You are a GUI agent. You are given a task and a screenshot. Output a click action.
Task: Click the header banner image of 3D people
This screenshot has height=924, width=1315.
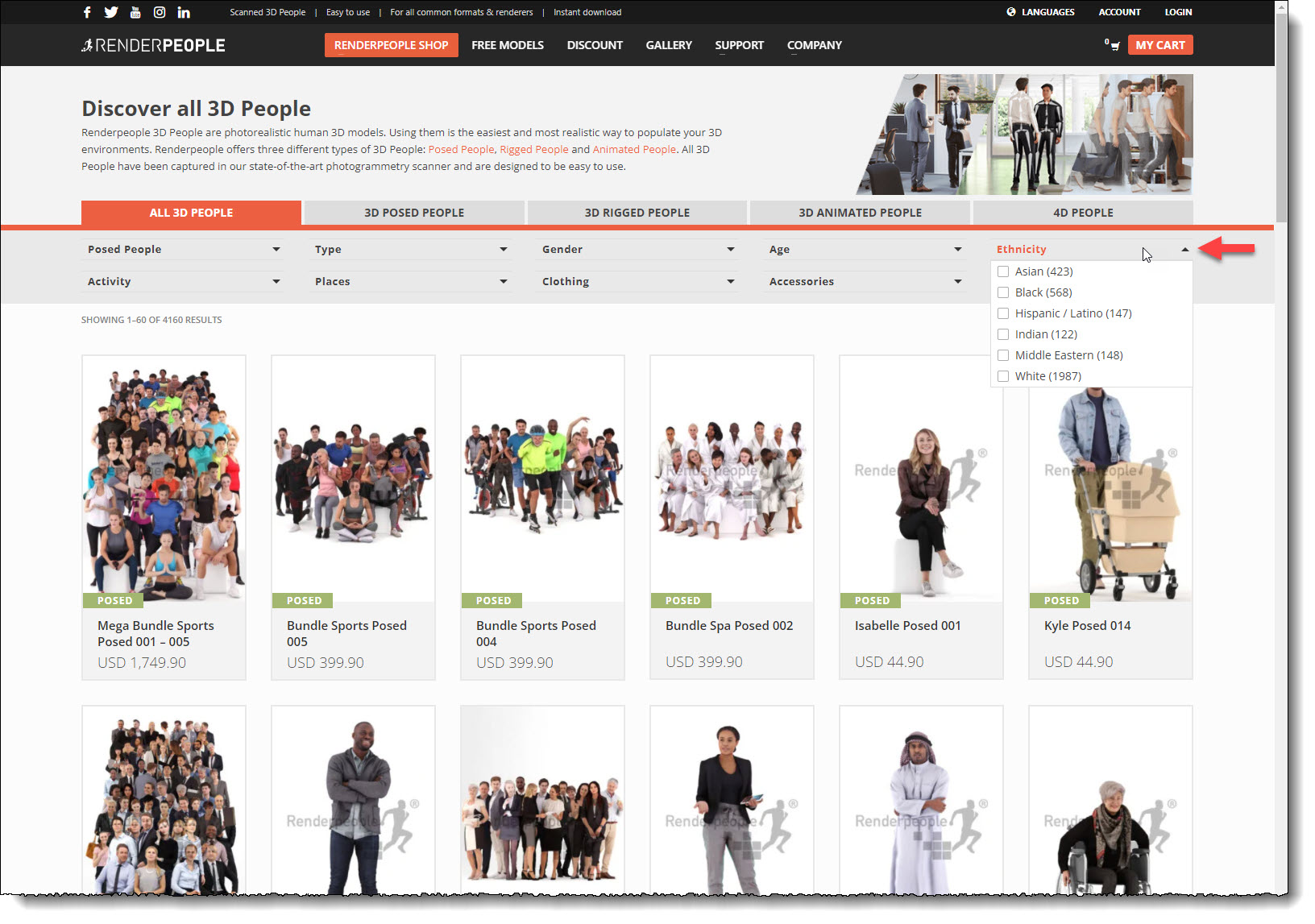point(1024,135)
